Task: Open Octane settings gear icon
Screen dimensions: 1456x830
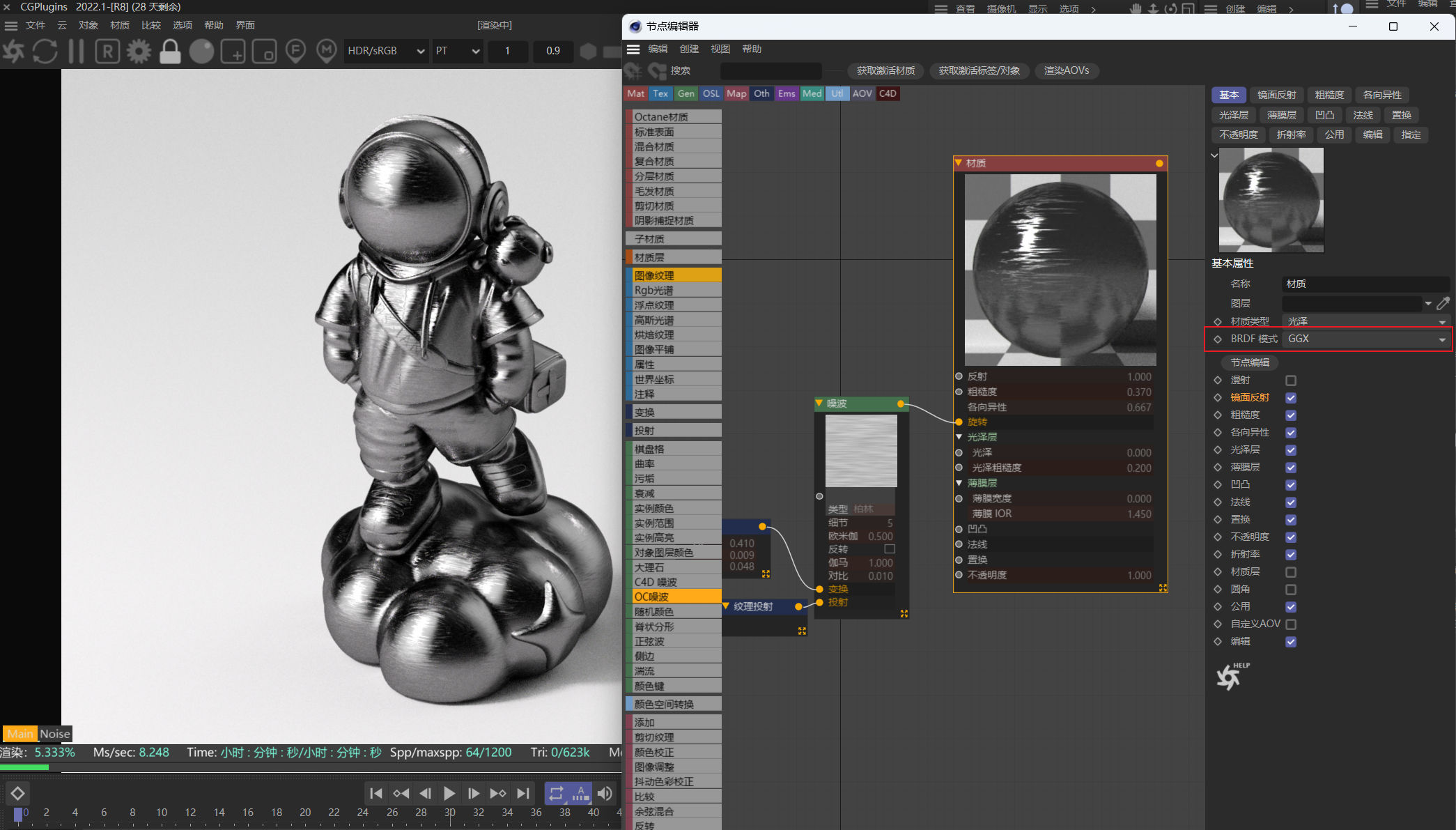Action: point(139,51)
